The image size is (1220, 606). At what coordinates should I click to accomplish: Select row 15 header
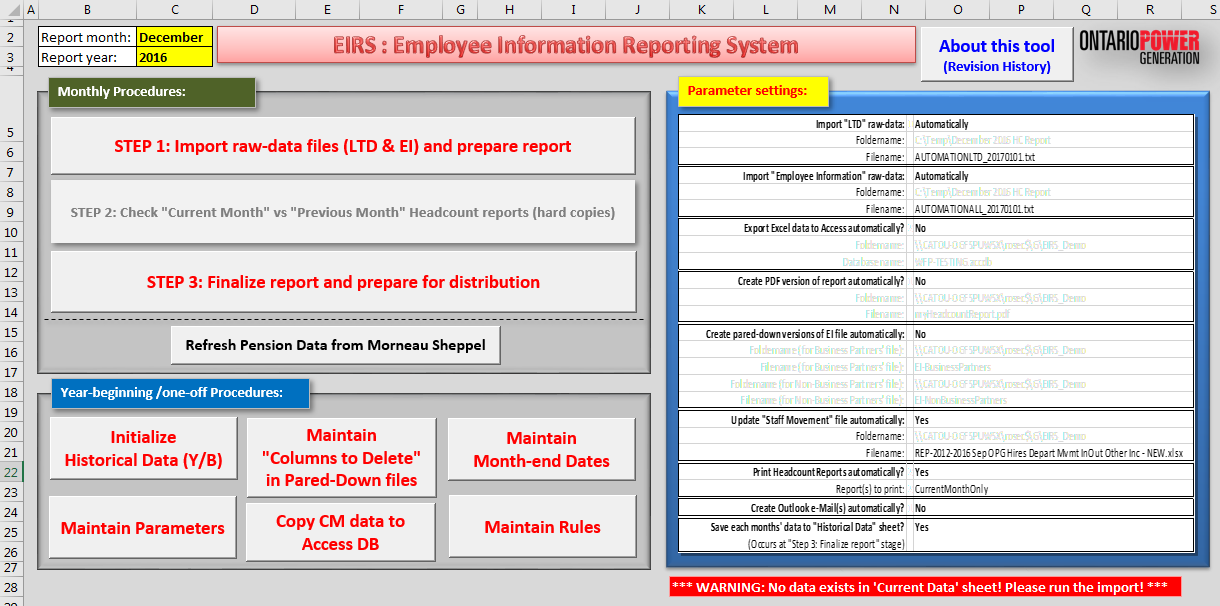[10, 332]
